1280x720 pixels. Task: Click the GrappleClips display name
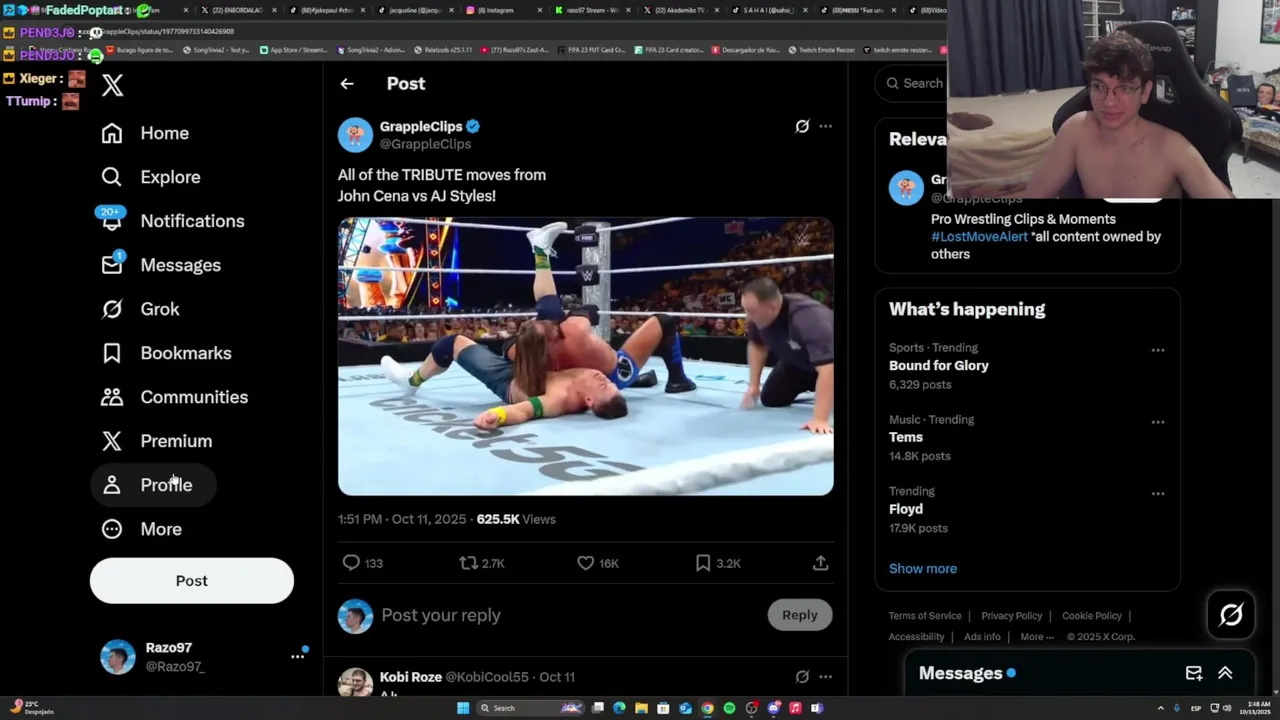tap(421, 126)
